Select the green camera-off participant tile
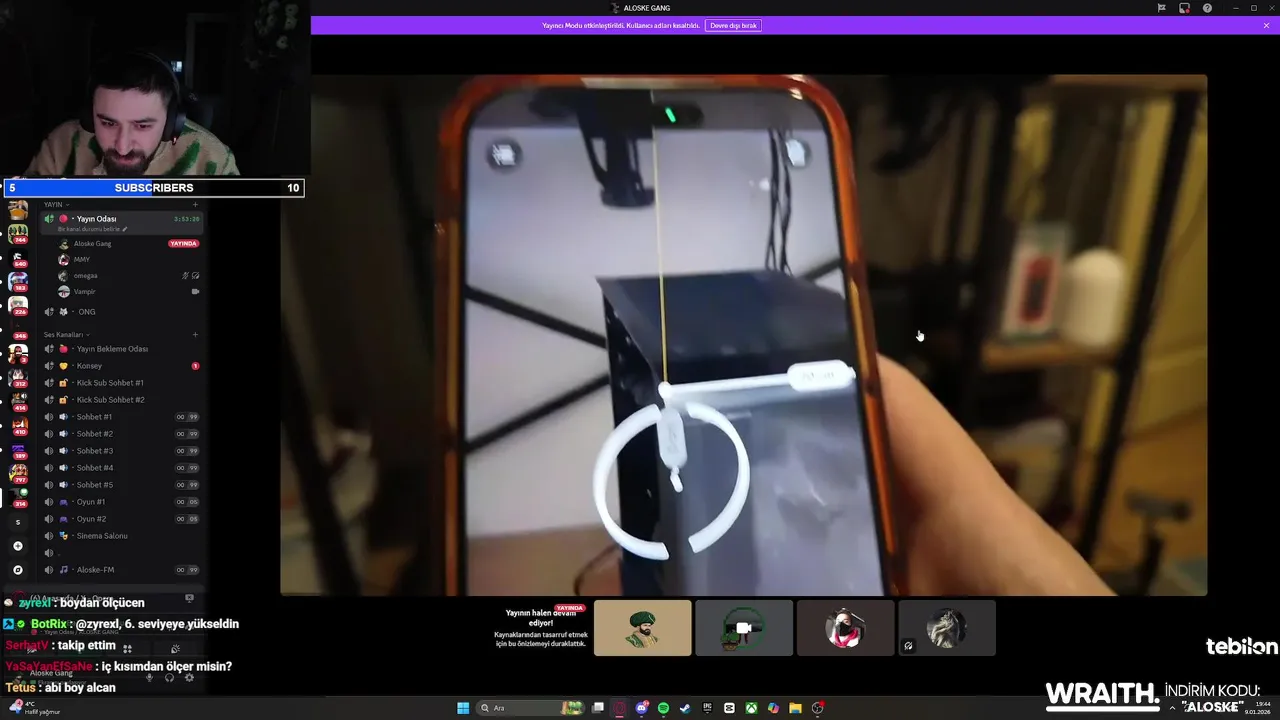1280x720 pixels. click(x=744, y=628)
